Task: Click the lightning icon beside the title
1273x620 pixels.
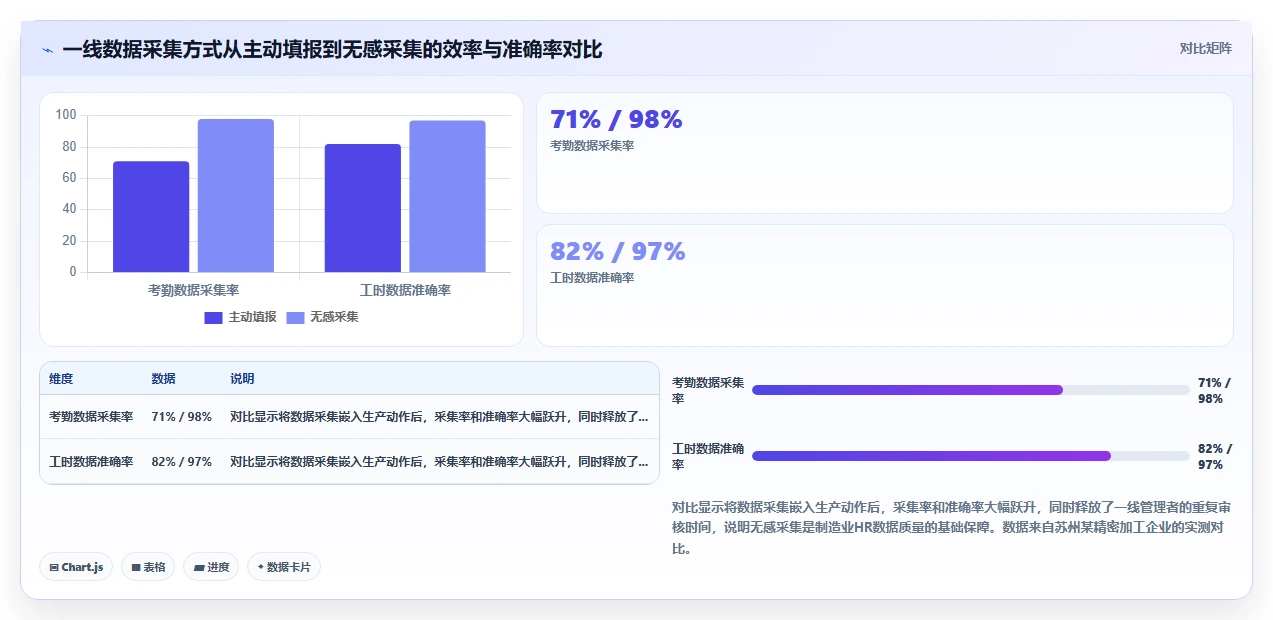Action: tap(47, 50)
